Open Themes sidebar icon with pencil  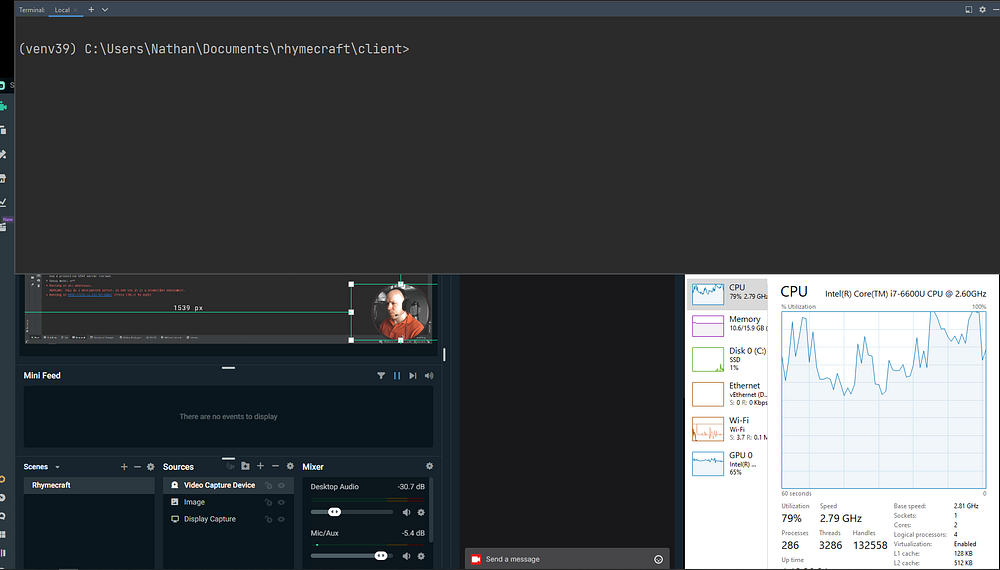[x=4, y=154]
